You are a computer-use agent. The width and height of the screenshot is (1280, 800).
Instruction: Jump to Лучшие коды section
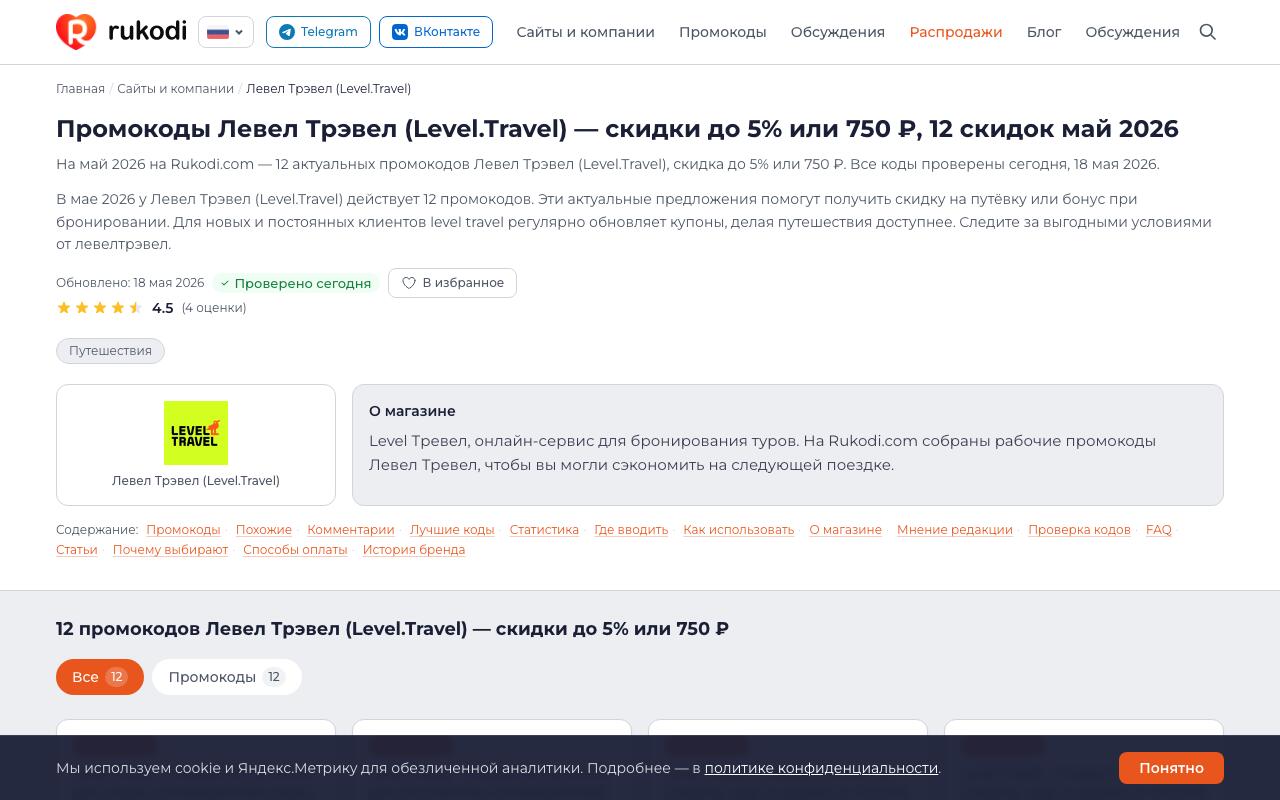point(452,530)
